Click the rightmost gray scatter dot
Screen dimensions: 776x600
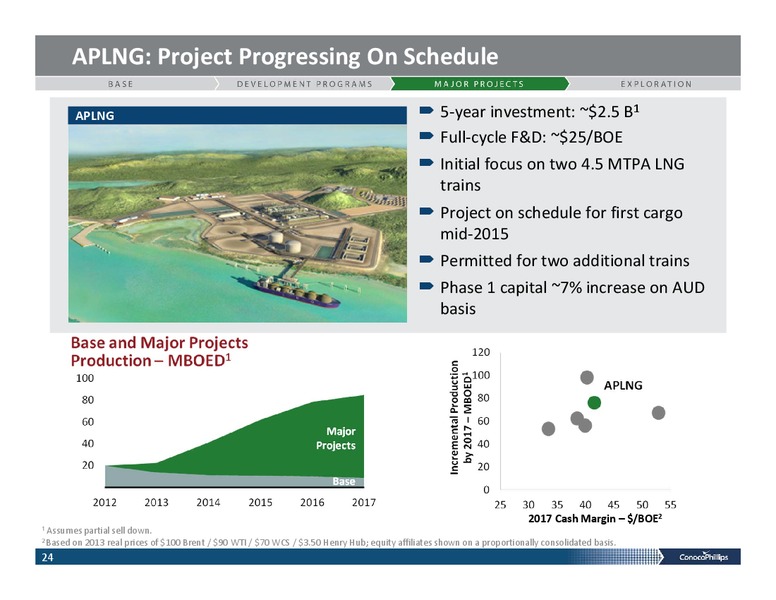click(x=658, y=412)
